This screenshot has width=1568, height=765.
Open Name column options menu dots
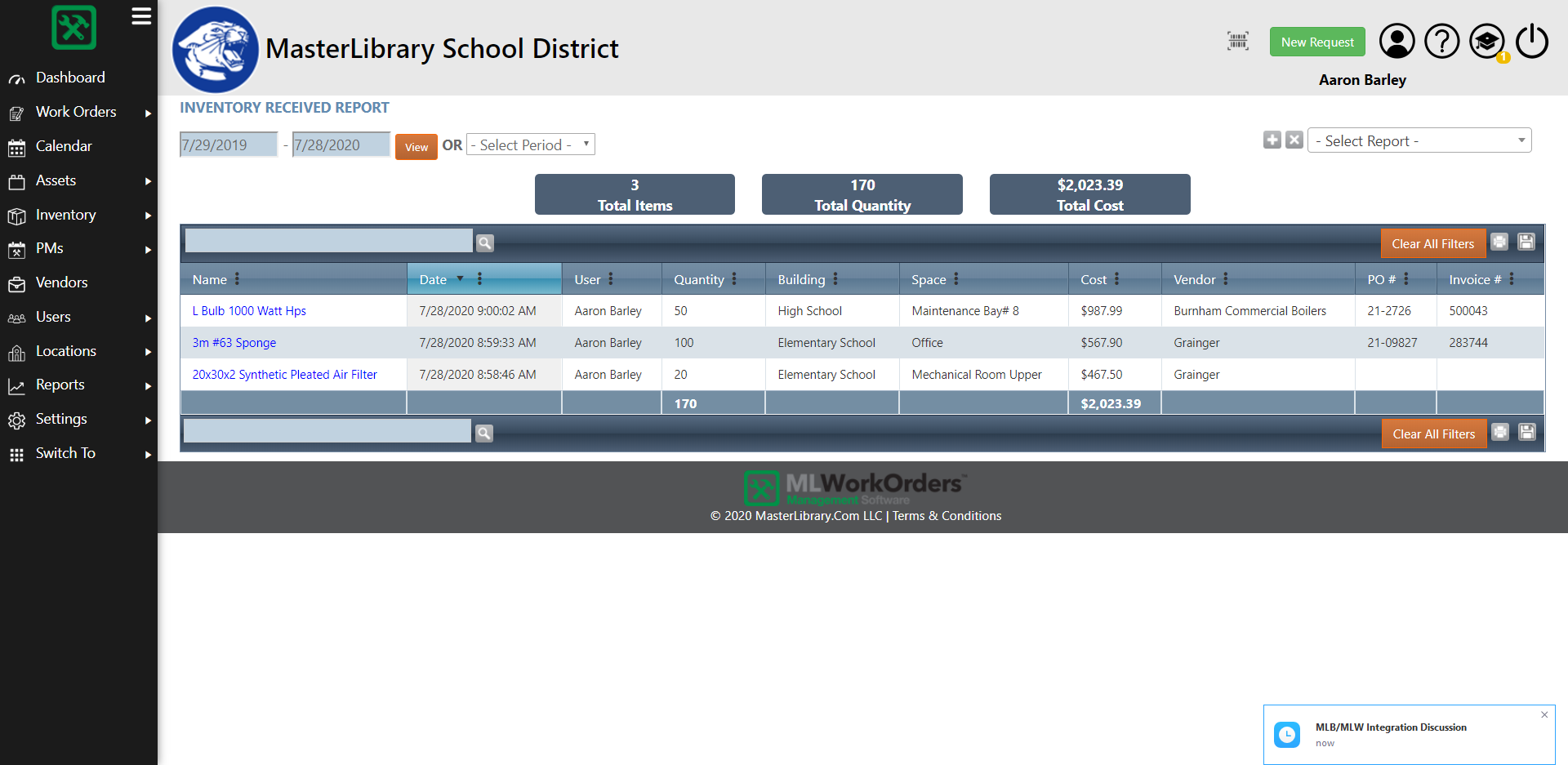(x=237, y=279)
